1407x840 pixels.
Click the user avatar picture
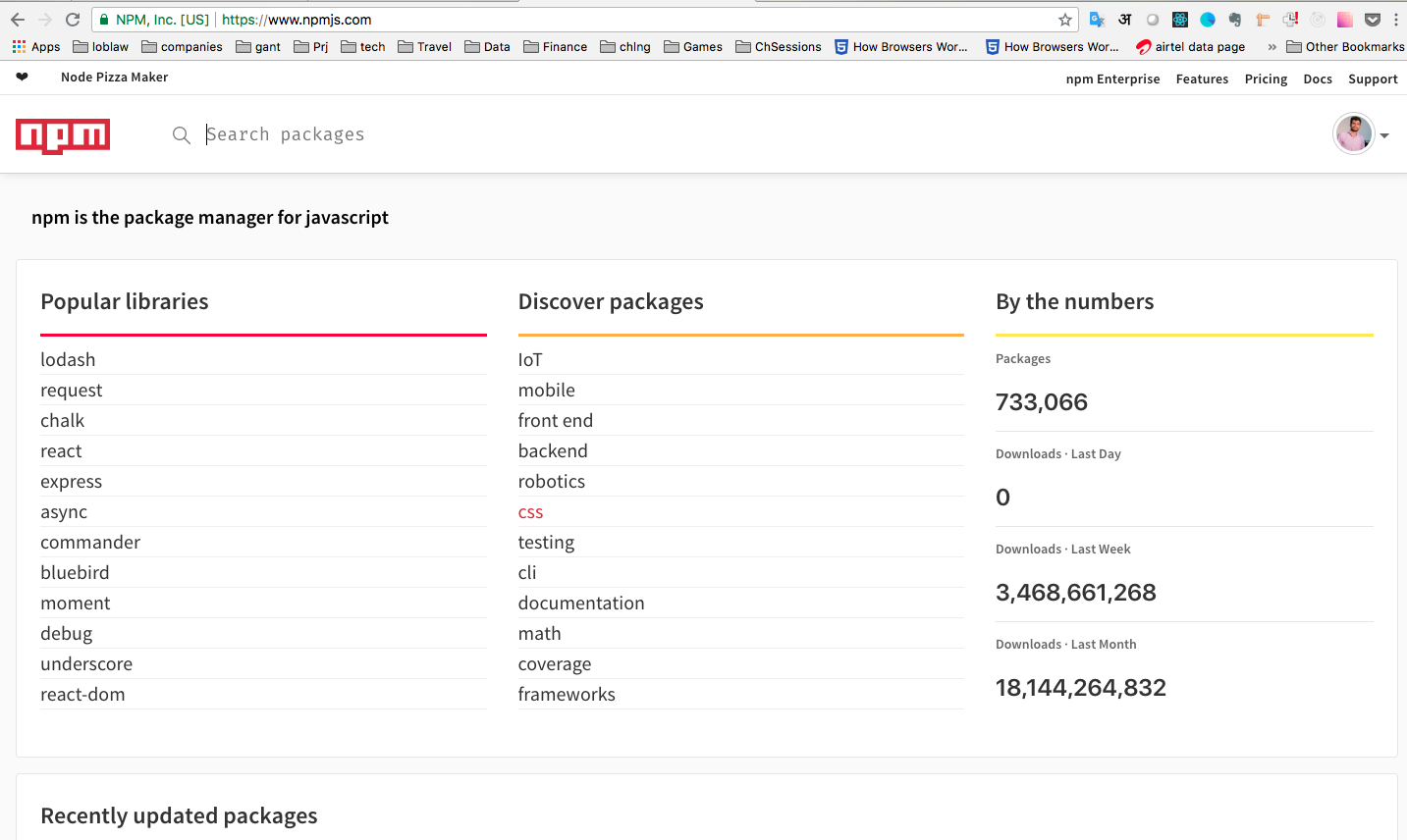tap(1354, 134)
